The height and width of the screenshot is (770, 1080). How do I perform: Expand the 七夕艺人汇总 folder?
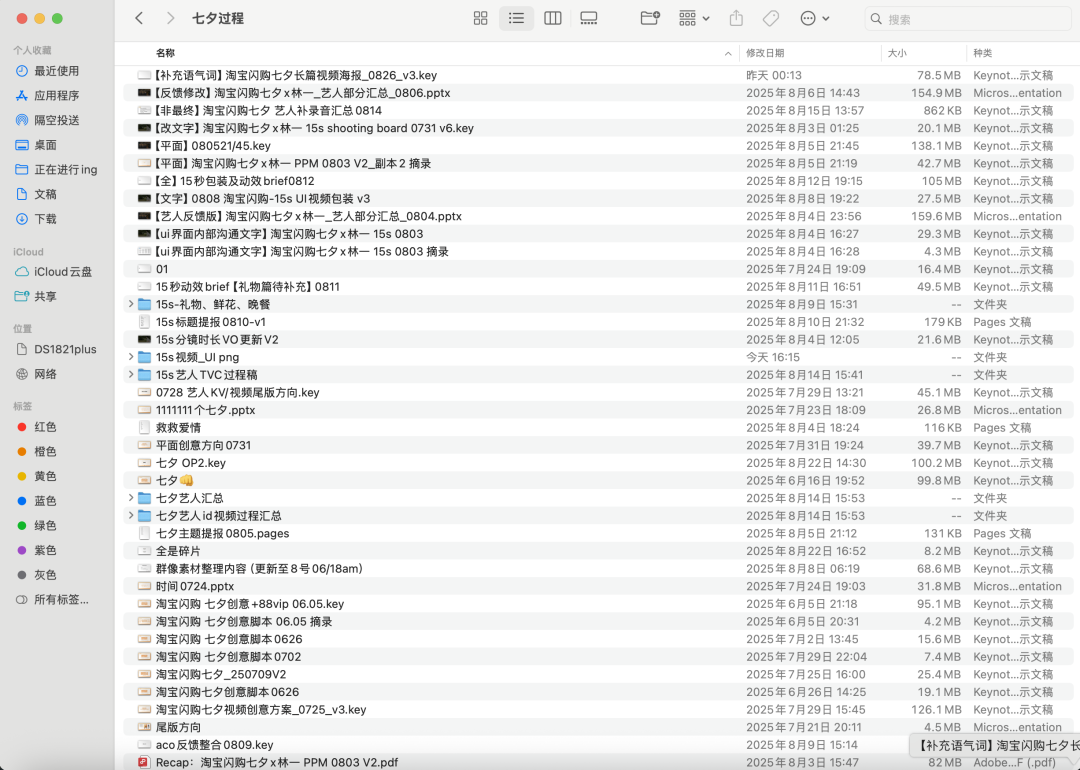(131, 497)
